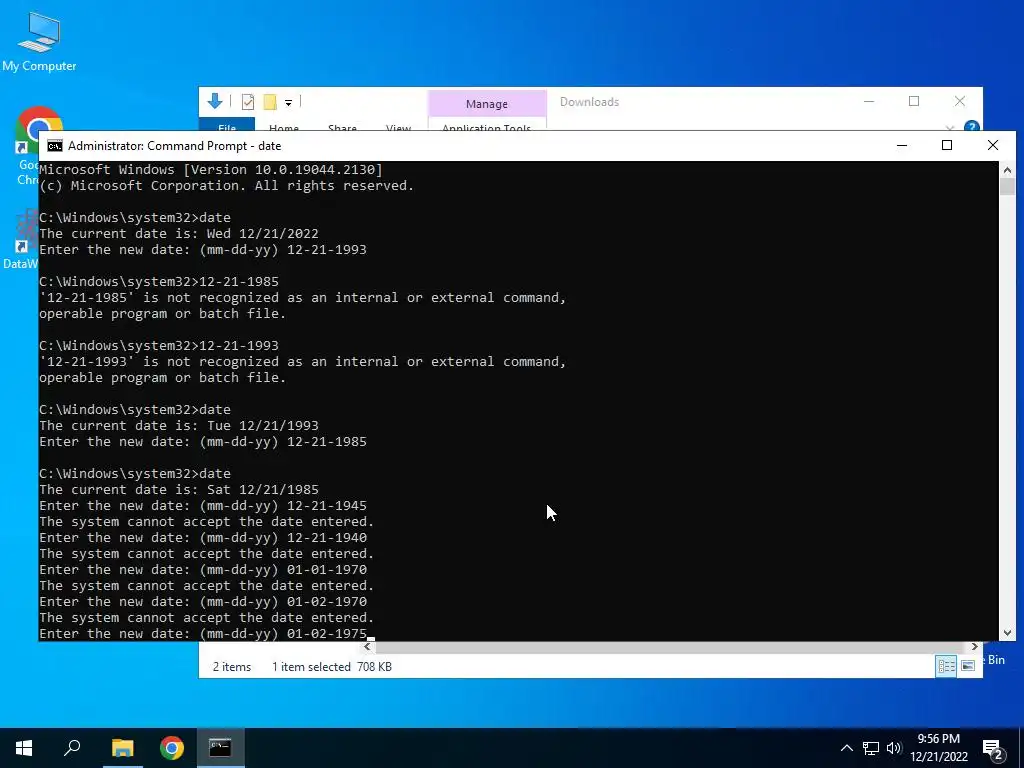Click Explorer horizontal scrollbar right arrow

(x=974, y=647)
